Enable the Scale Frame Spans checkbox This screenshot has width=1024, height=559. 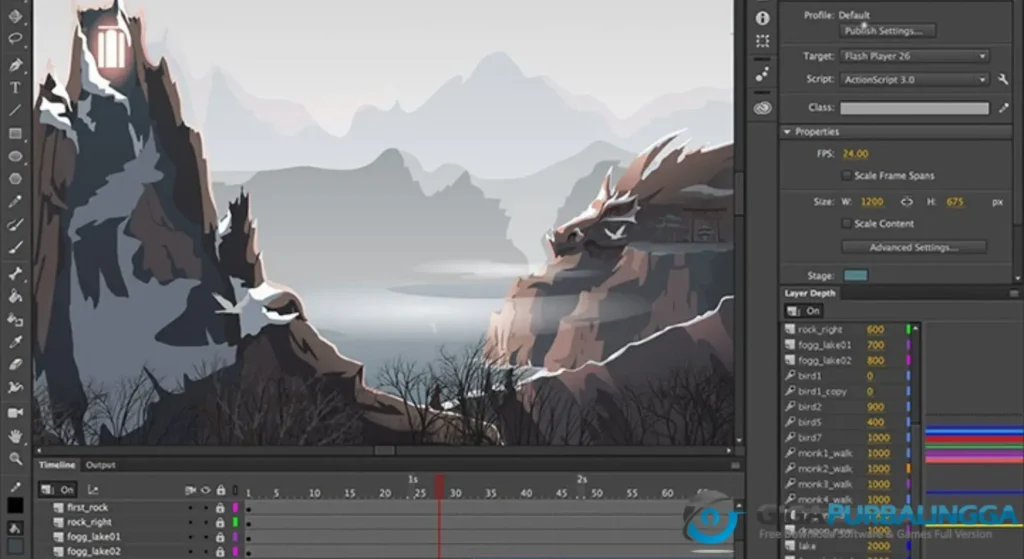tap(846, 175)
